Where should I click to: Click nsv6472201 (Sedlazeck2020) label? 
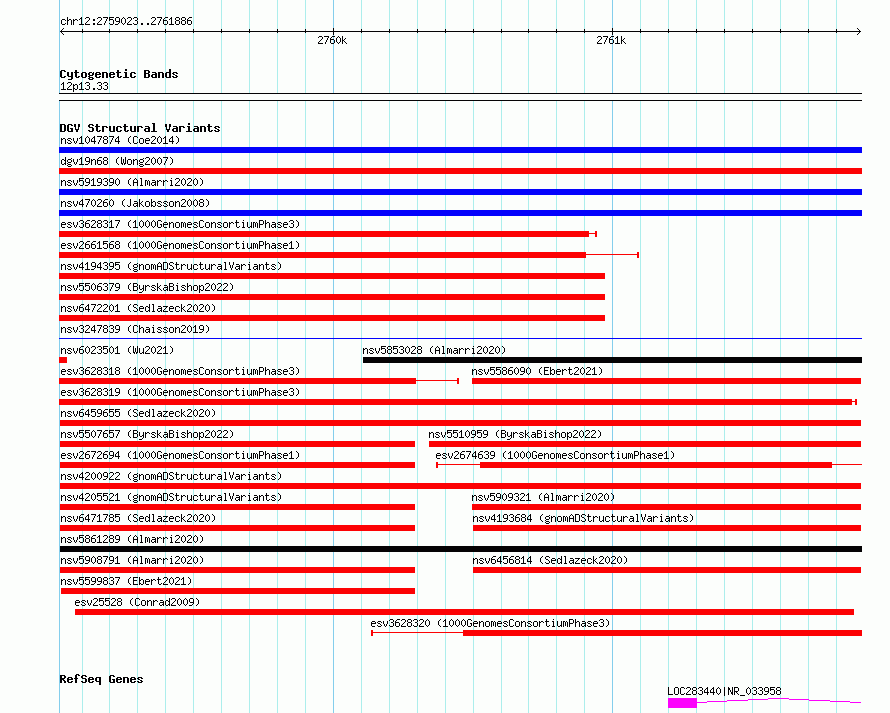click(x=138, y=308)
